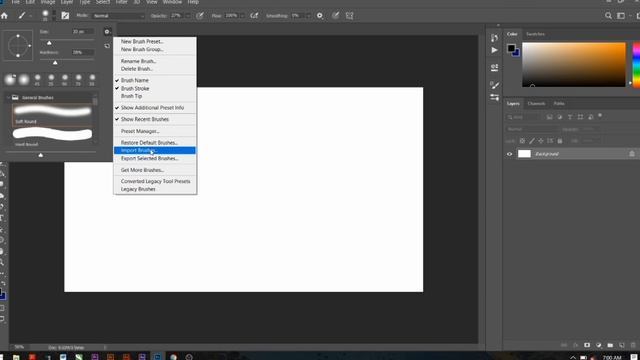Viewport: 640px width, 360px height.
Task: Open the Opacity value dropdown arrow
Action: [x=187, y=16]
